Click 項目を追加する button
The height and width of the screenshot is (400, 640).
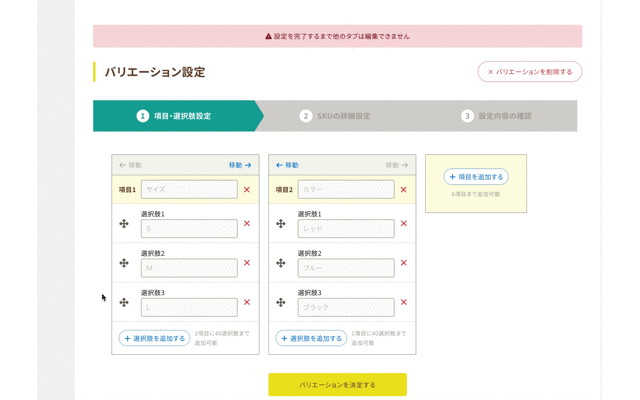point(476,177)
